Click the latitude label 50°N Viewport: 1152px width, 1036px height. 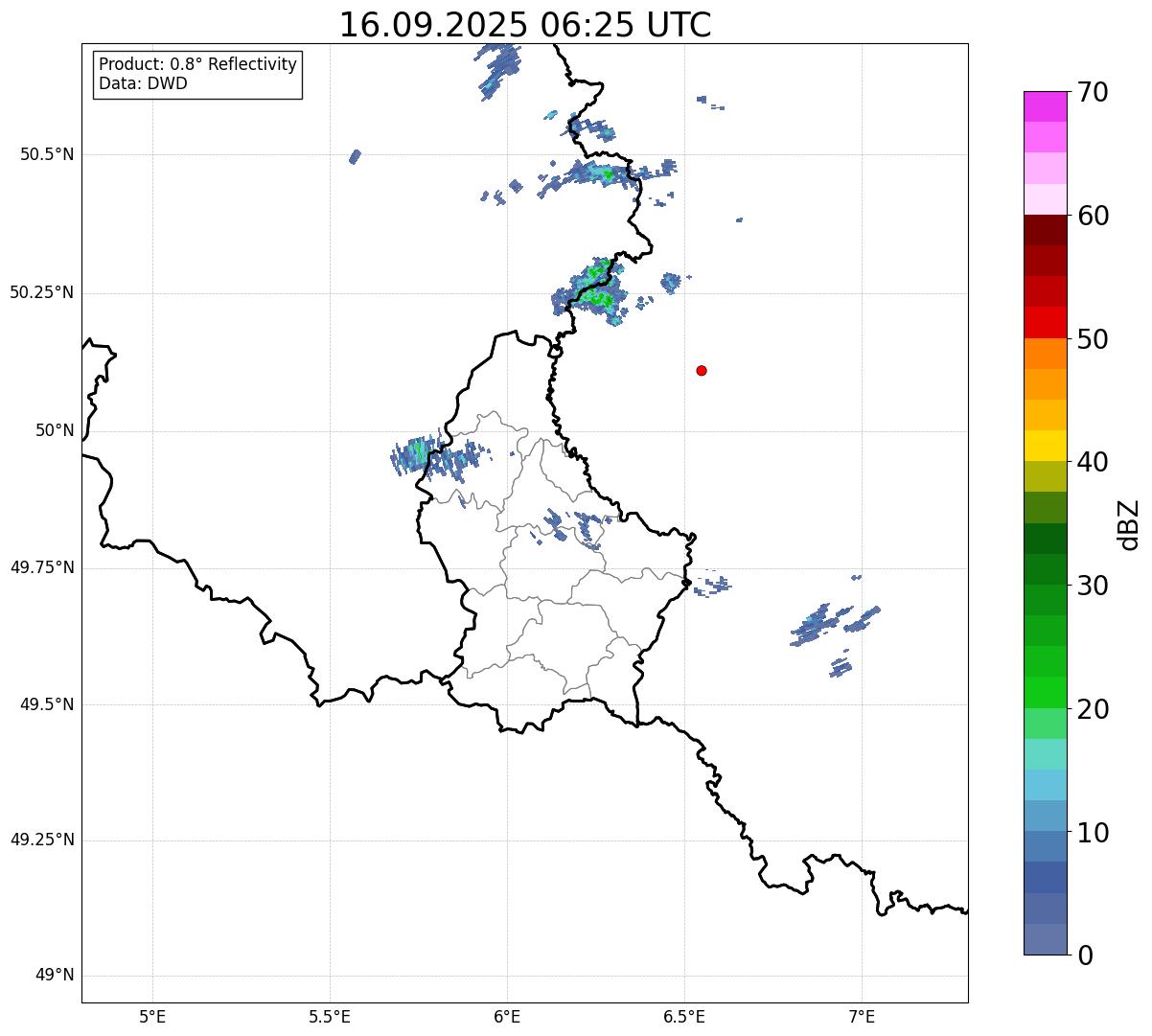55,430
